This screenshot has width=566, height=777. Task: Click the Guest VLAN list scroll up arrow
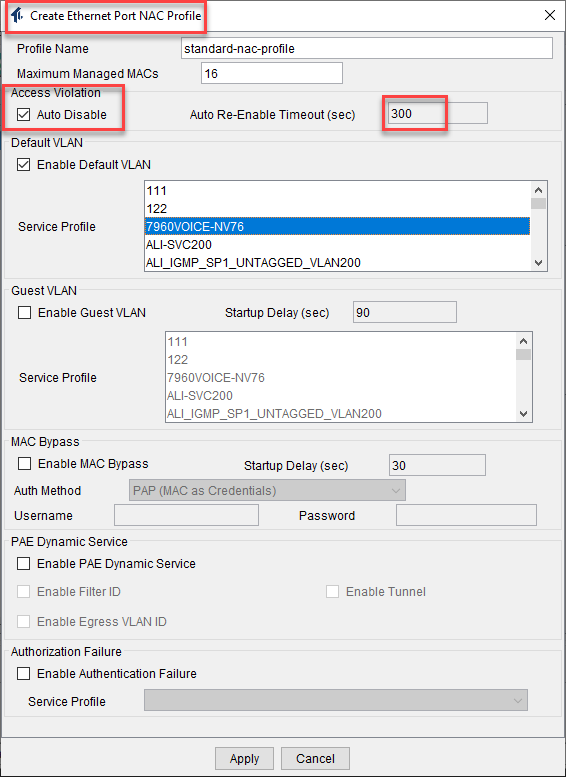point(523,341)
